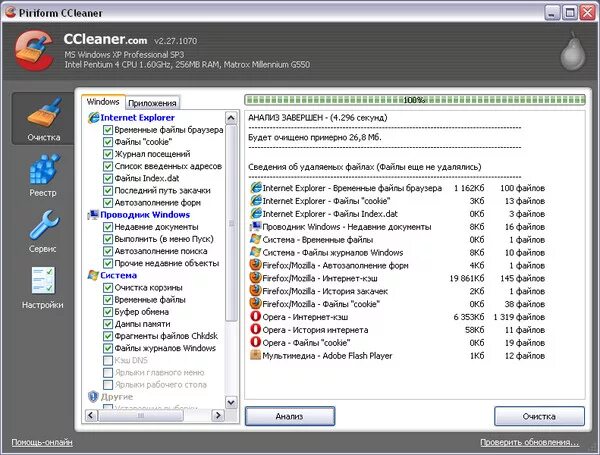Uncheck IE Файлы "cookie" checkbox
Screen dimensions: 600x455
tap(108, 142)
